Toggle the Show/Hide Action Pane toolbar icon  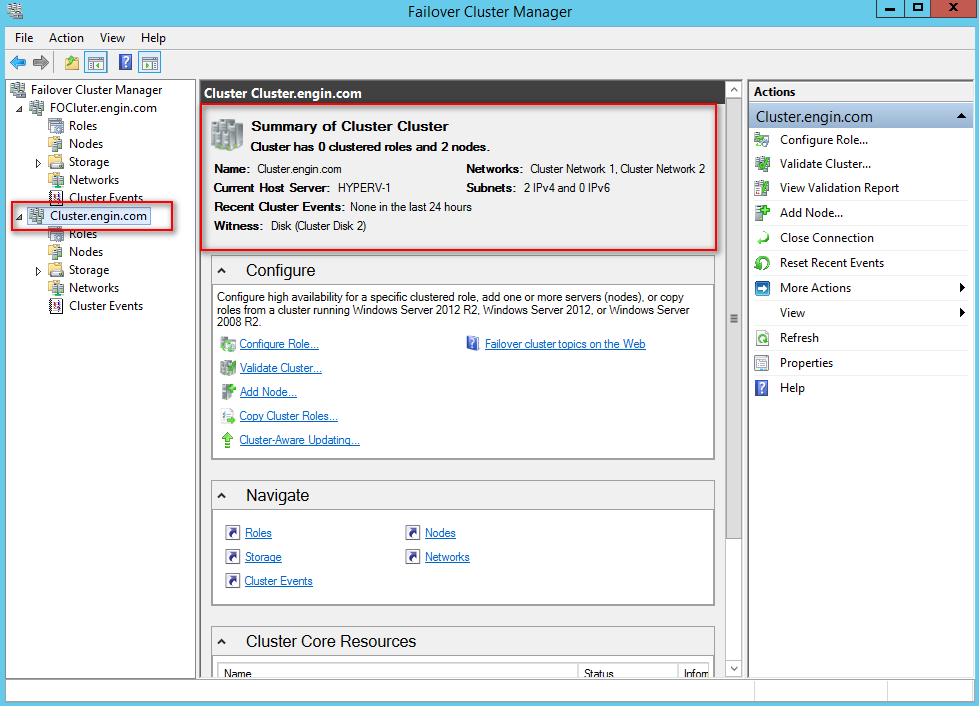coord(150,62)
